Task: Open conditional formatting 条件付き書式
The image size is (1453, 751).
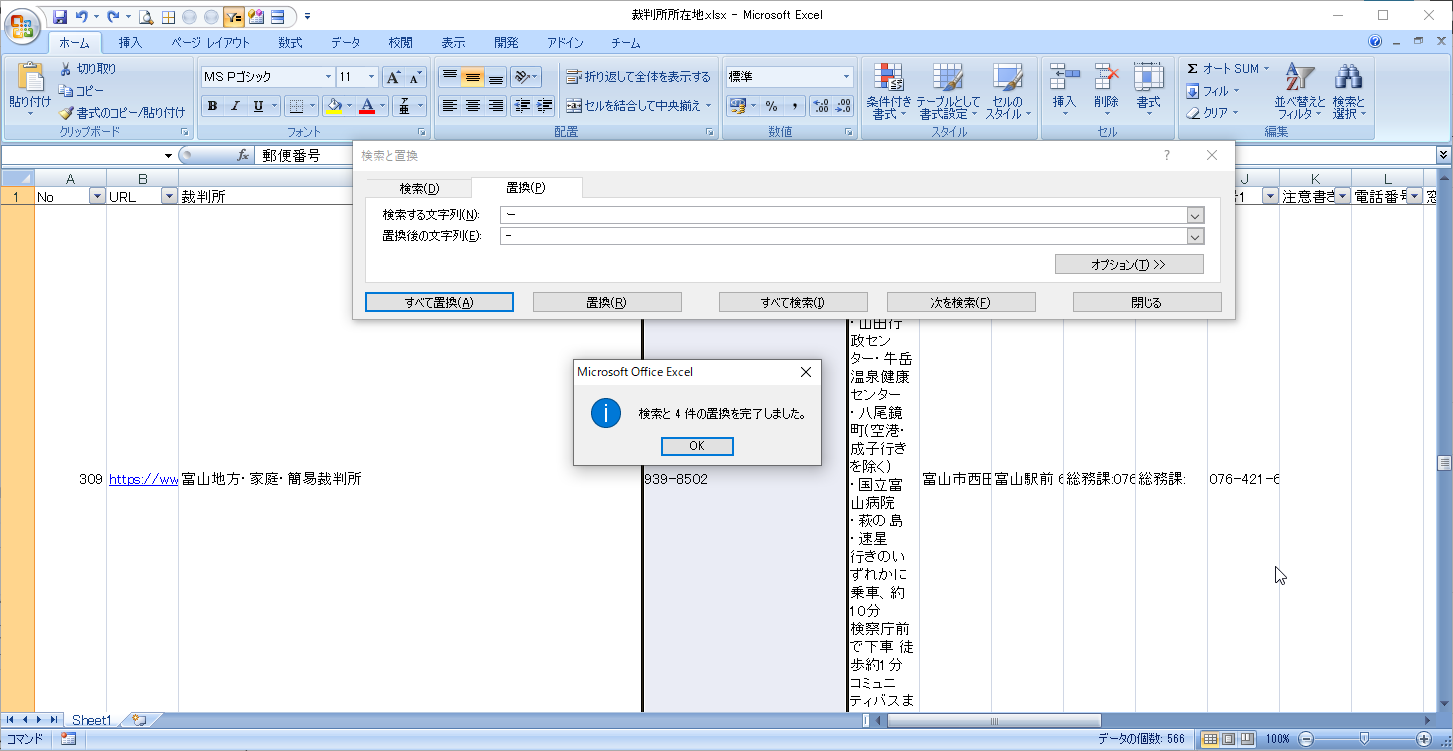Action: click(888, 92)
